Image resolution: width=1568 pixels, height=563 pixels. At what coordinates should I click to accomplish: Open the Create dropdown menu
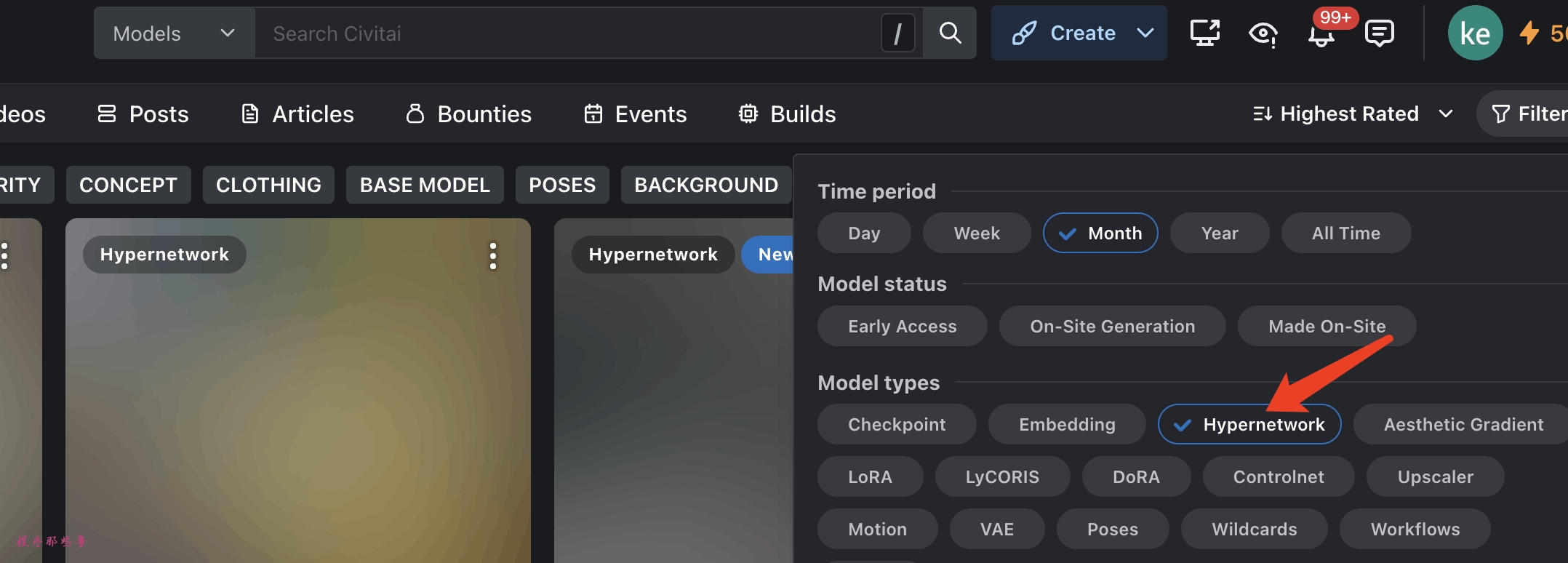tap(1145, 33)
